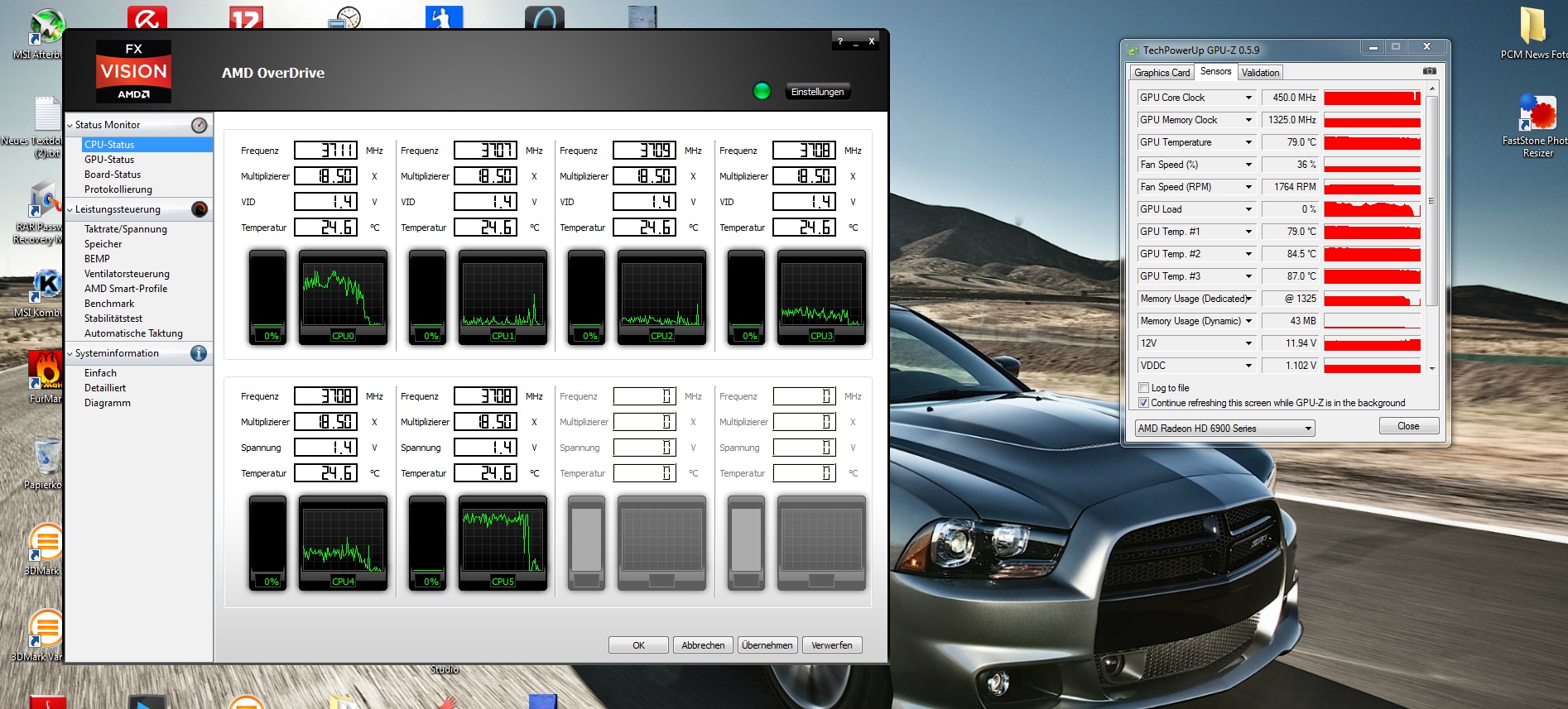
Task: Click the GPU Load history graph
Action: point(1372,209)
